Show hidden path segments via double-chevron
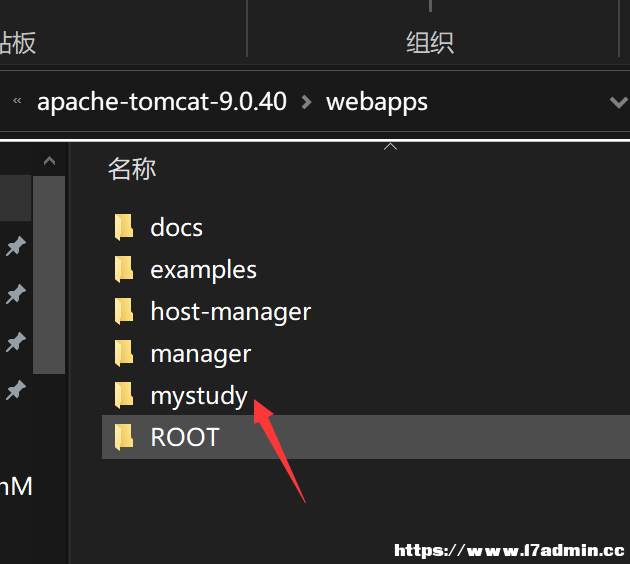This screenshot has height=564, width=630. (x=17, y=101)
